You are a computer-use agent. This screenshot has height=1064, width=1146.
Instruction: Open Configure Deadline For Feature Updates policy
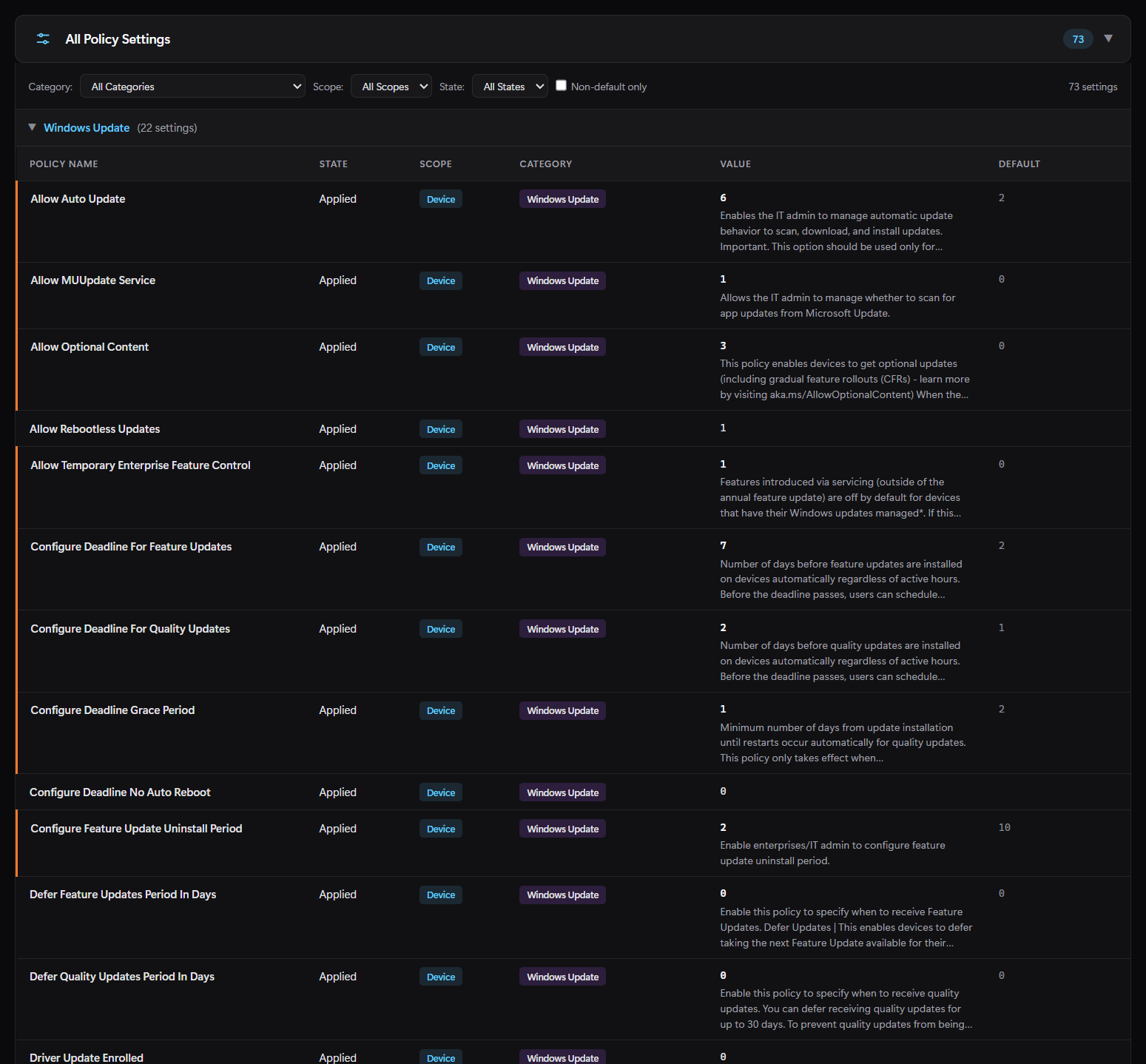click(x=131, y=547)
